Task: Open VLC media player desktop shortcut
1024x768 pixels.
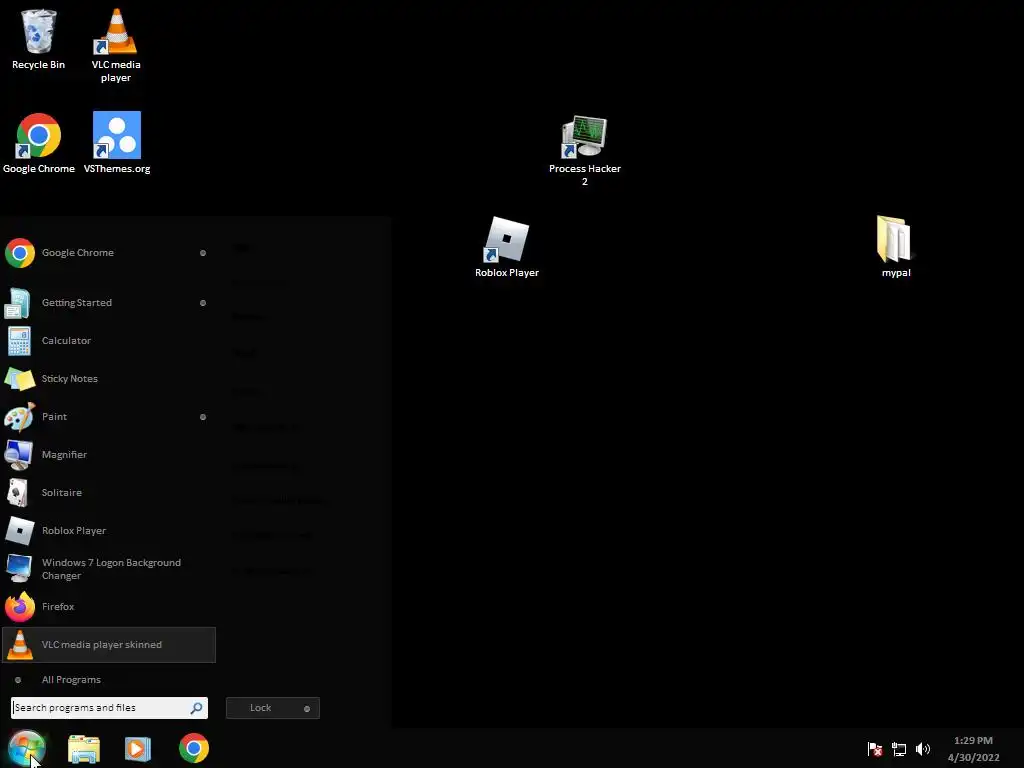Action: [x=116, y=46]
